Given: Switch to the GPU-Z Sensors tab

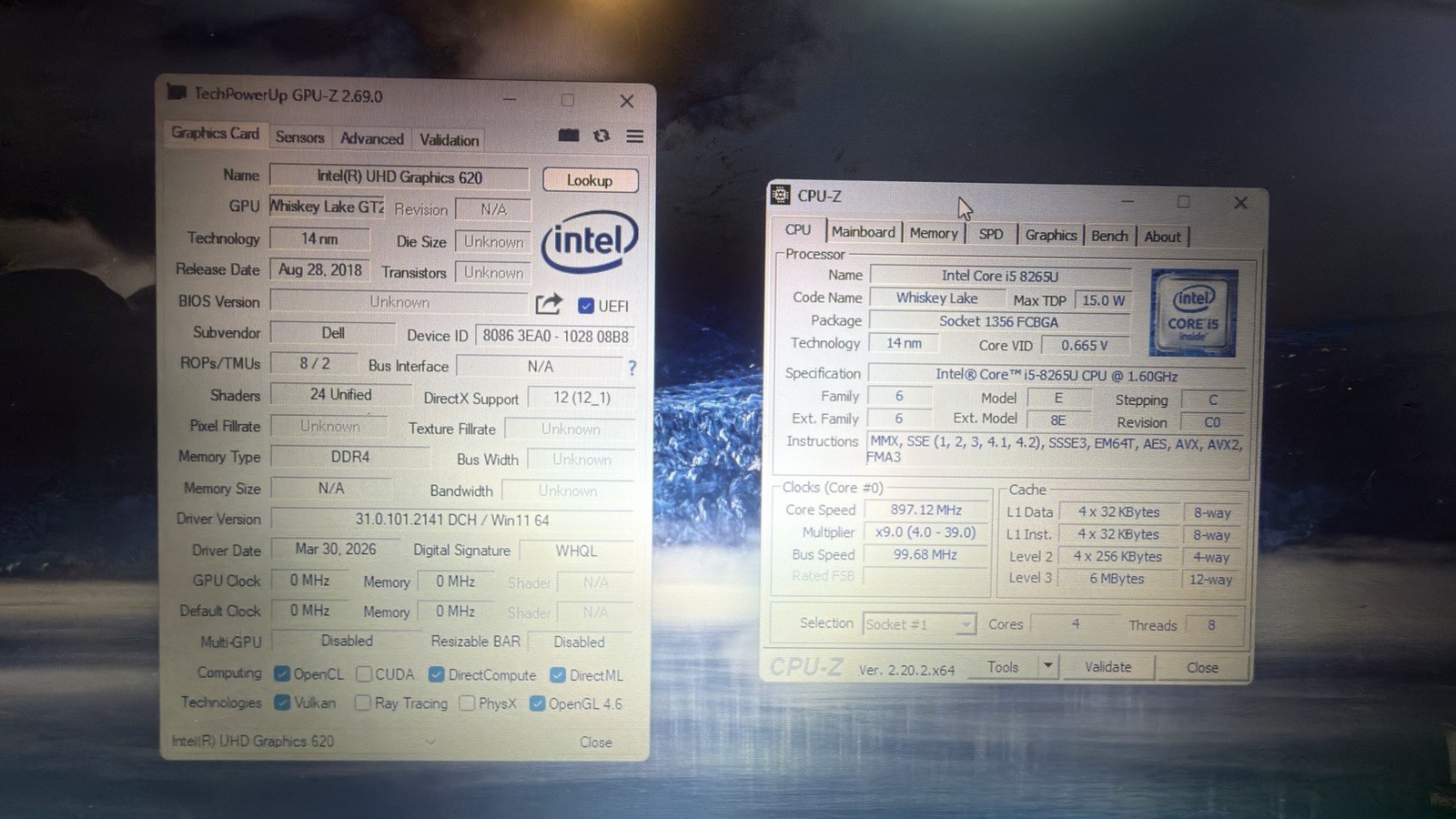Looking at the screenshot, I should coord(299,137).
